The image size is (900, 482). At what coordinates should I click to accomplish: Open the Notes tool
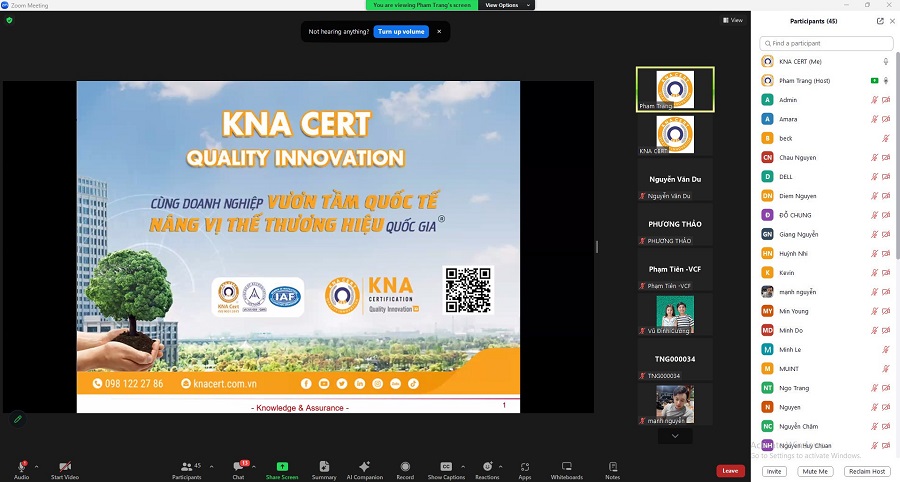[x=612, y=470]
